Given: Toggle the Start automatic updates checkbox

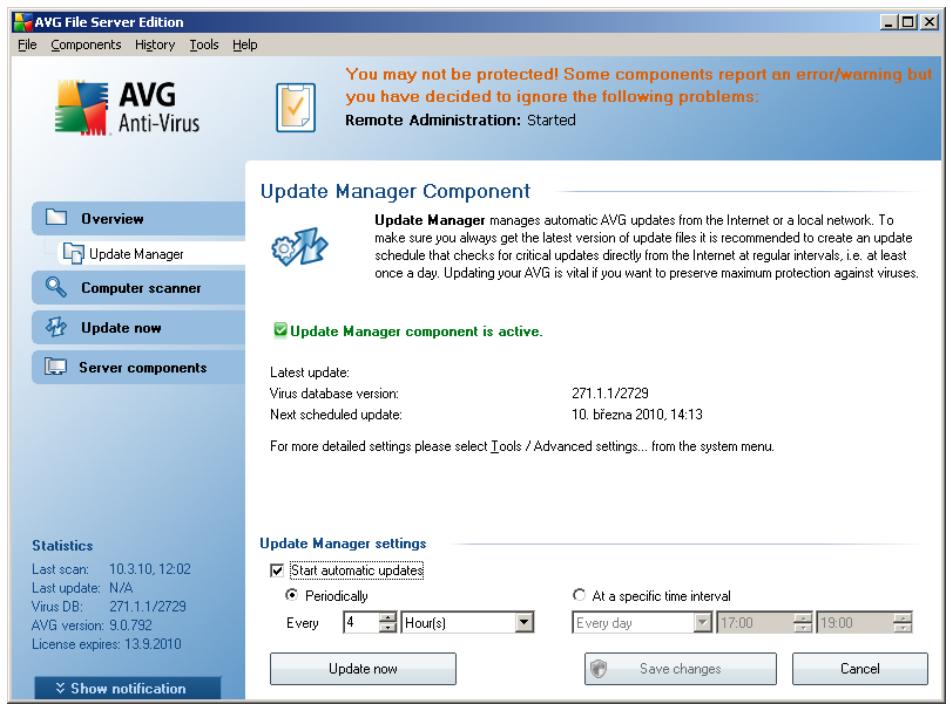Looking at the screenshot, I should tap(277, 571).
